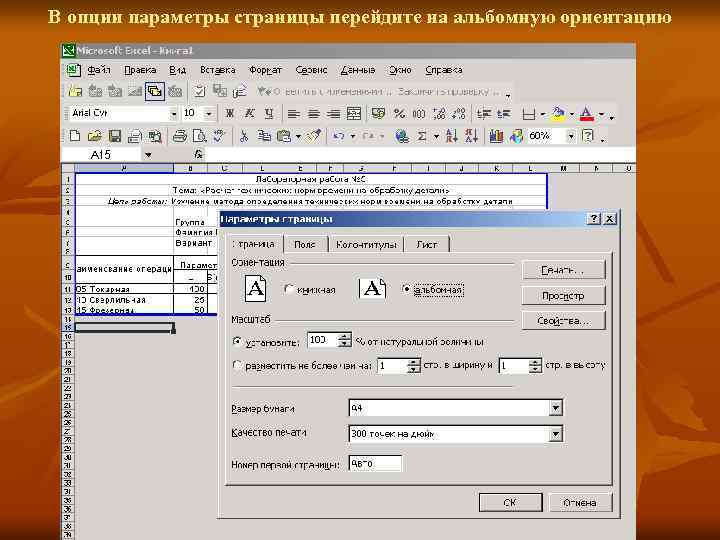Open Print Preview from the toolbar
Image resolution: width=720 pixels, height=540 pixels.
[x=200, y=136]
